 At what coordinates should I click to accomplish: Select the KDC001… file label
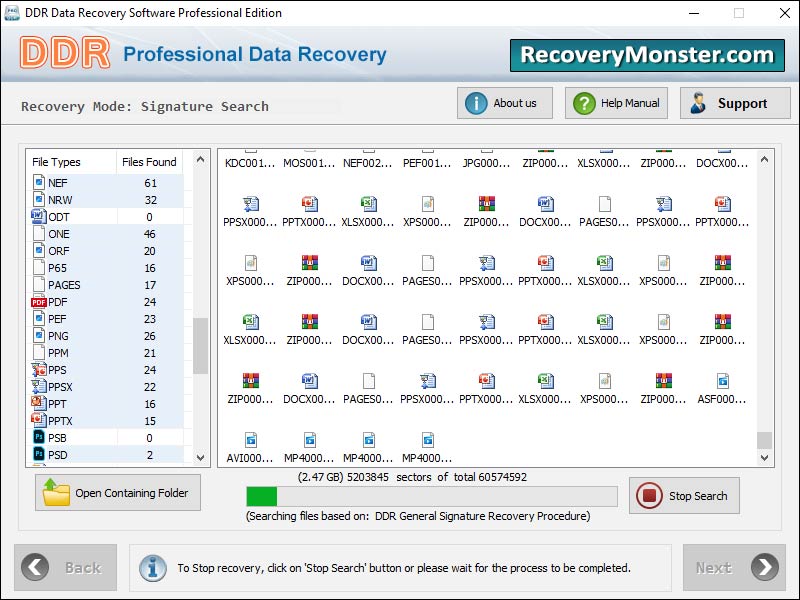pos(250,163)
